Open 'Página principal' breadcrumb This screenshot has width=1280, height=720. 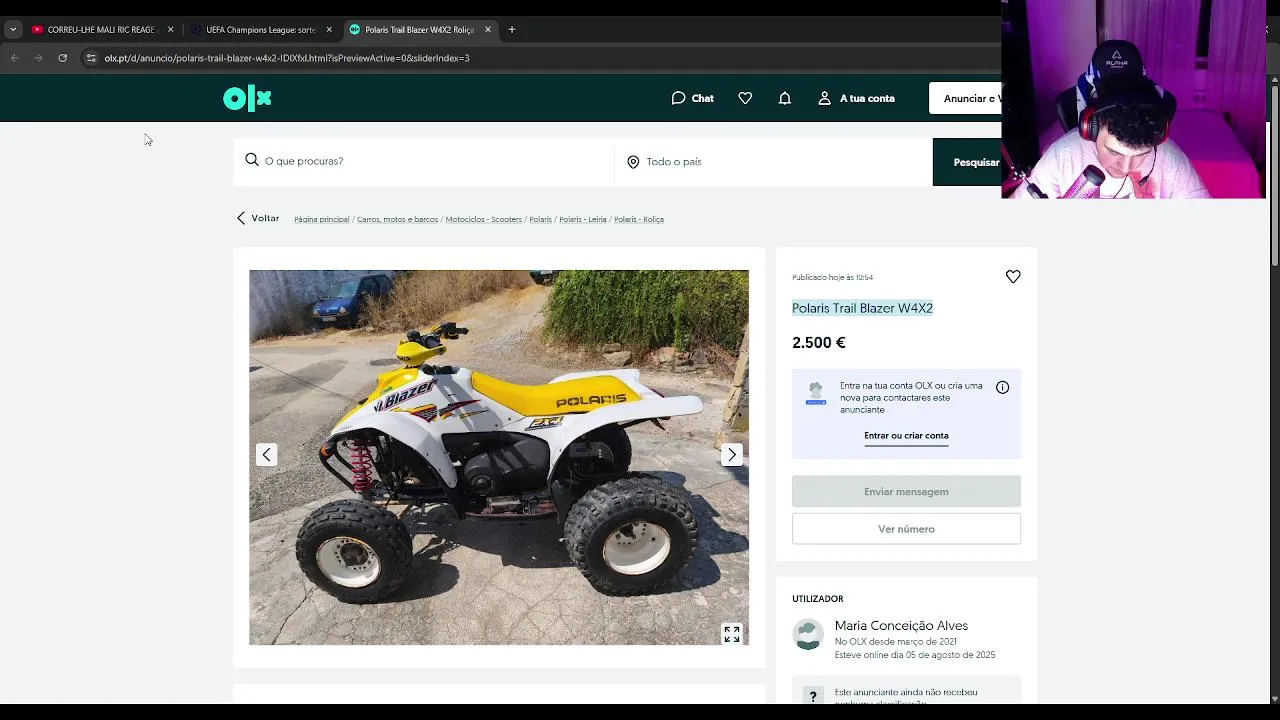(321, 219)
